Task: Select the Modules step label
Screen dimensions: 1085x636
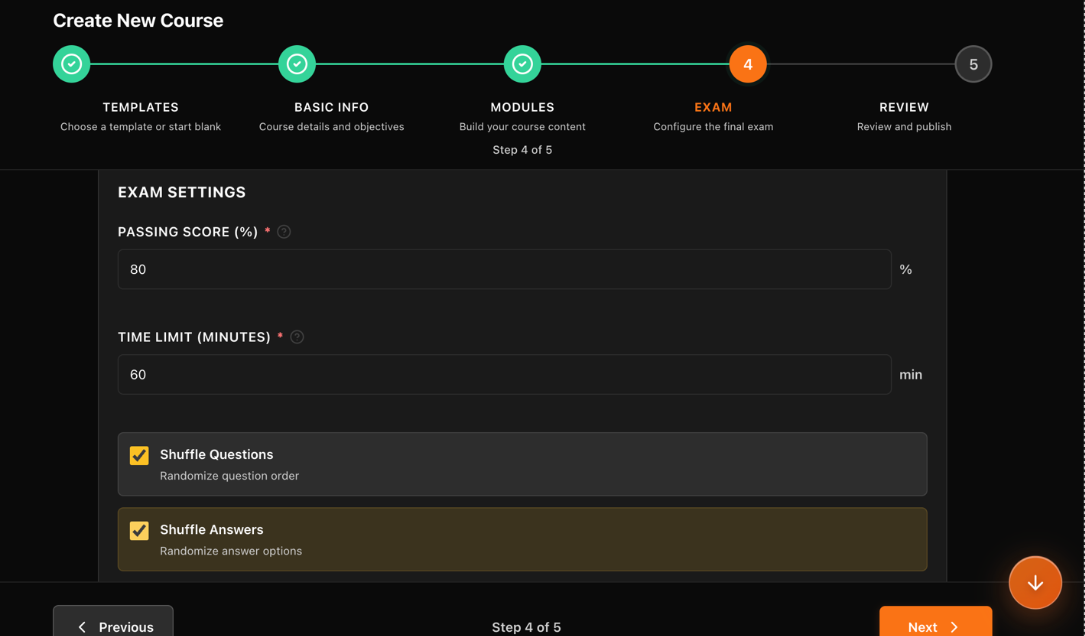Action: click(x=522, y=107)
